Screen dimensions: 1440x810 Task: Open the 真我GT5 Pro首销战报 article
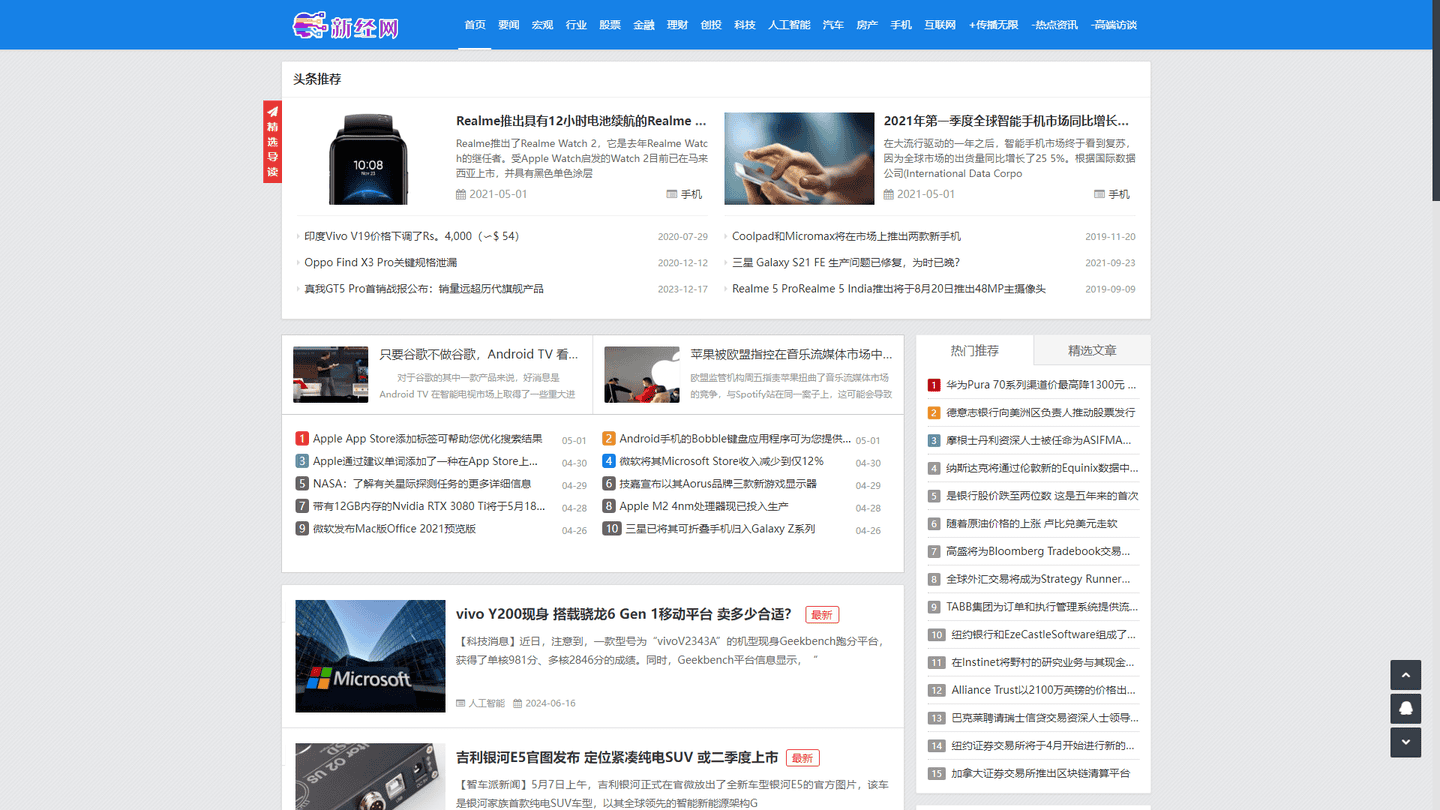click(x=424, y=288)
